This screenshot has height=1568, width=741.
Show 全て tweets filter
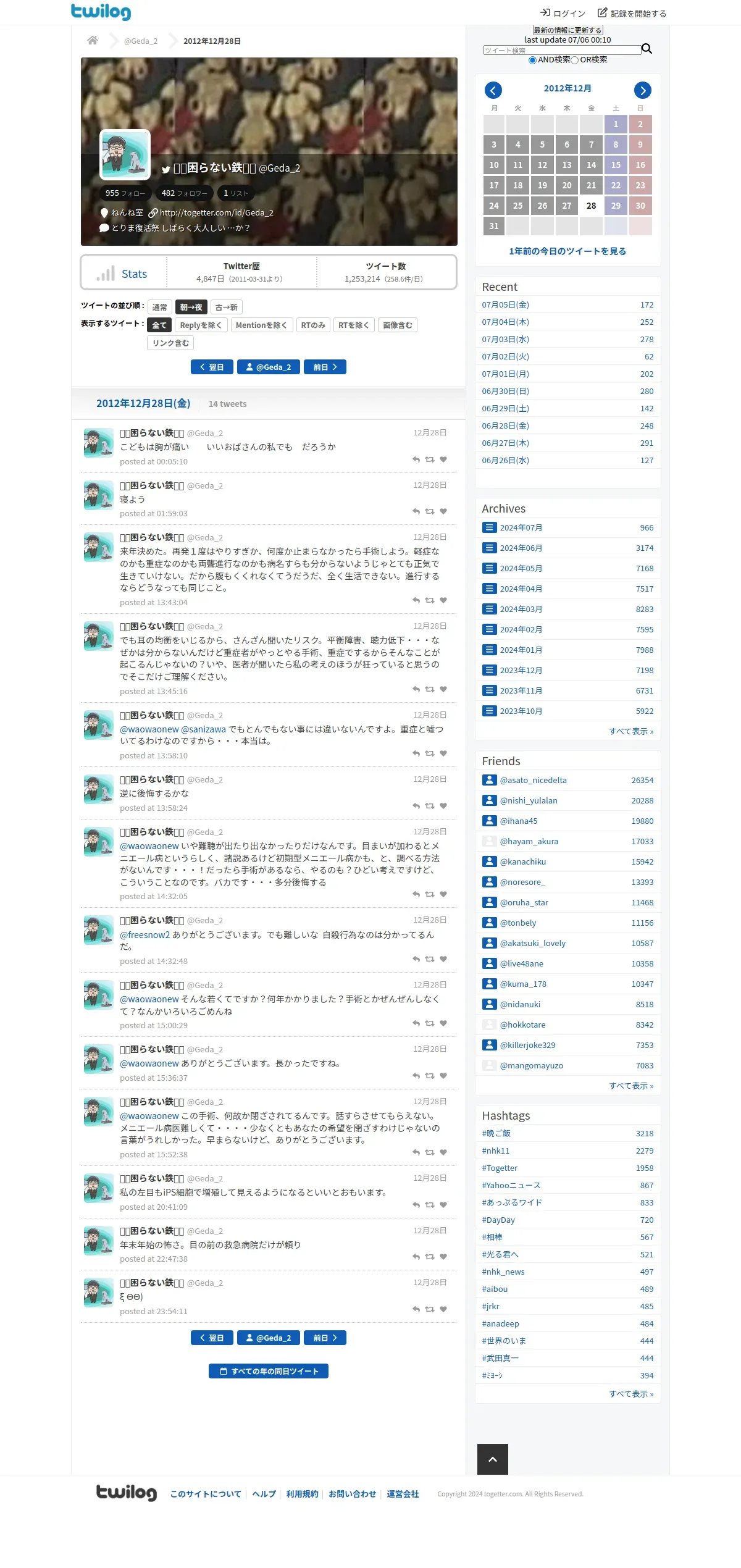pyautogui.click(x=159, y=325)
